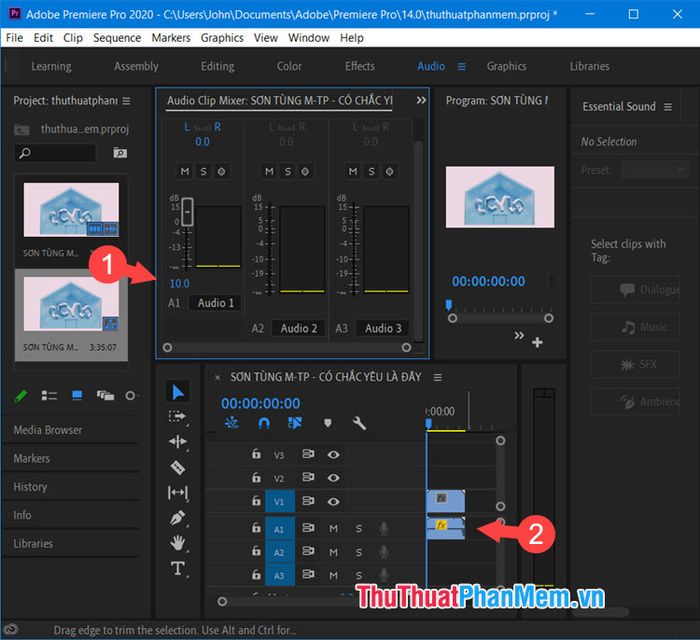Screen dimensions: 700x640
Task: Click the timeline timecode 00:00:00:00
Action: (261, 403)
